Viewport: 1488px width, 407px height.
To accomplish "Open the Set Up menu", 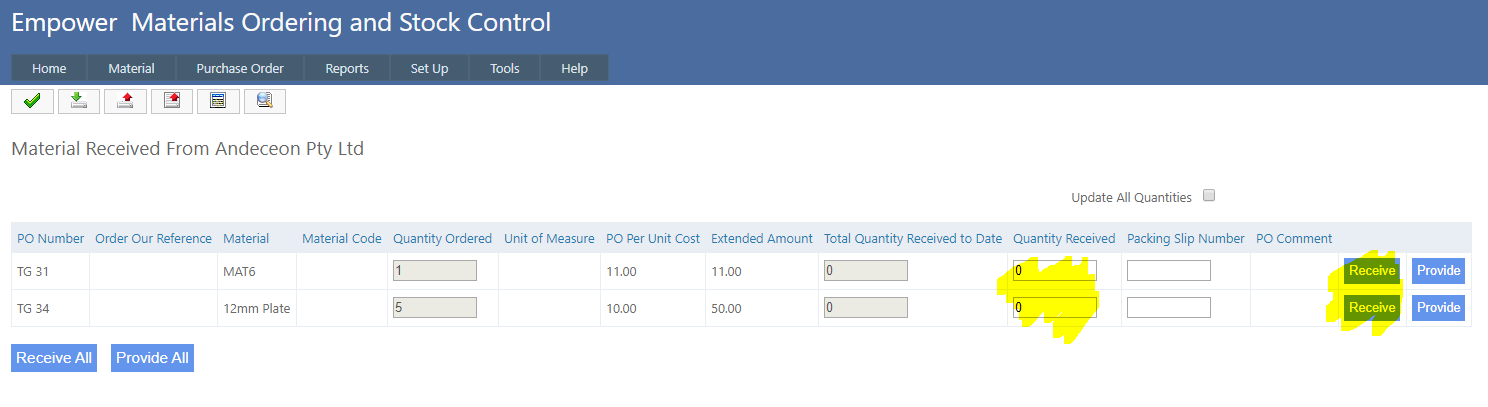I will 429,69.
